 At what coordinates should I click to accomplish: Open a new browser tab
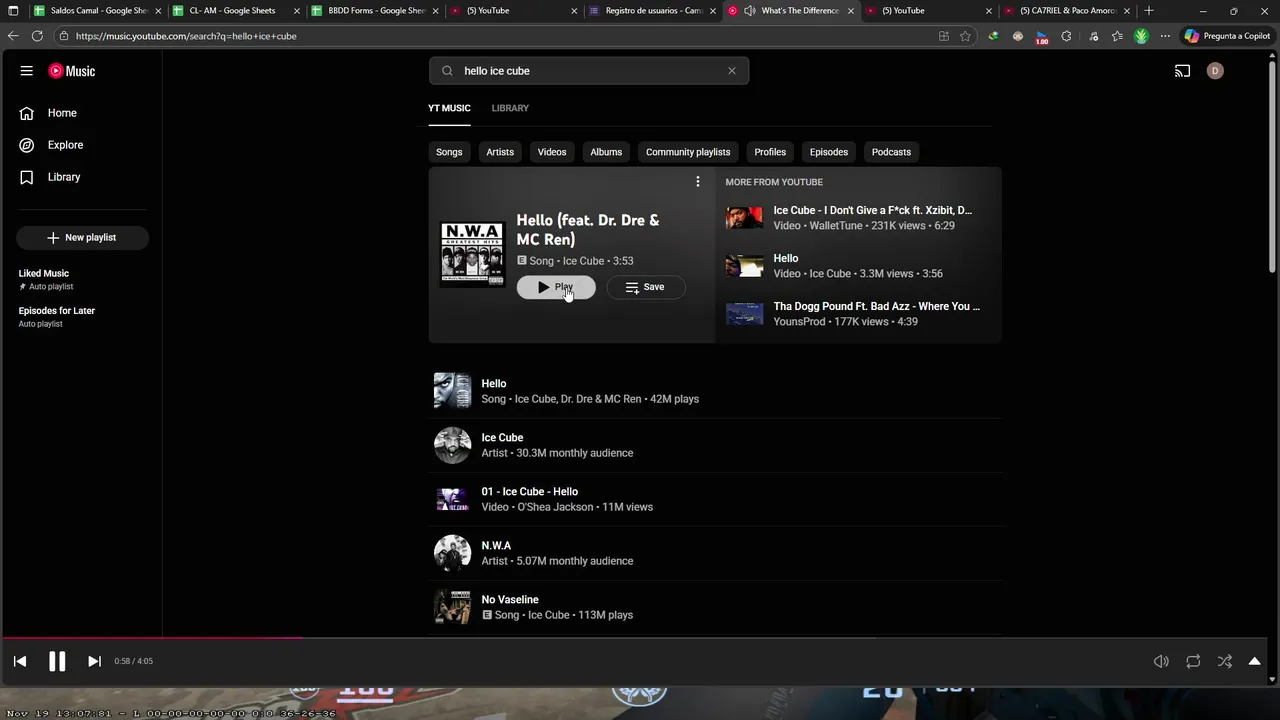(x=1148, y=10)
